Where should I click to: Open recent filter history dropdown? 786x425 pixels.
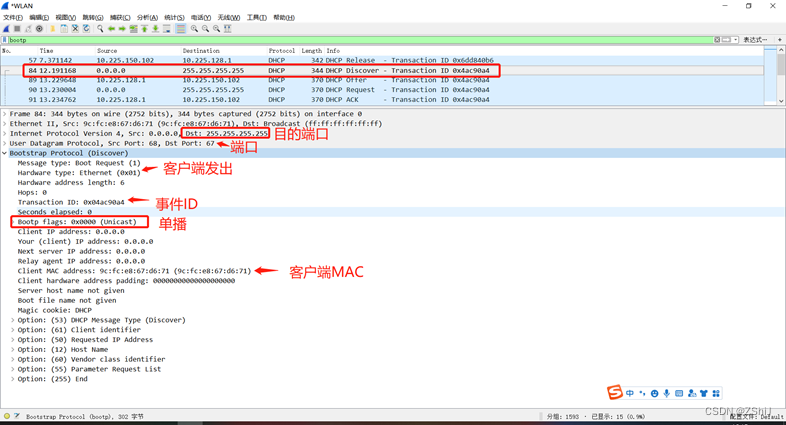click(x=735, y=40)
